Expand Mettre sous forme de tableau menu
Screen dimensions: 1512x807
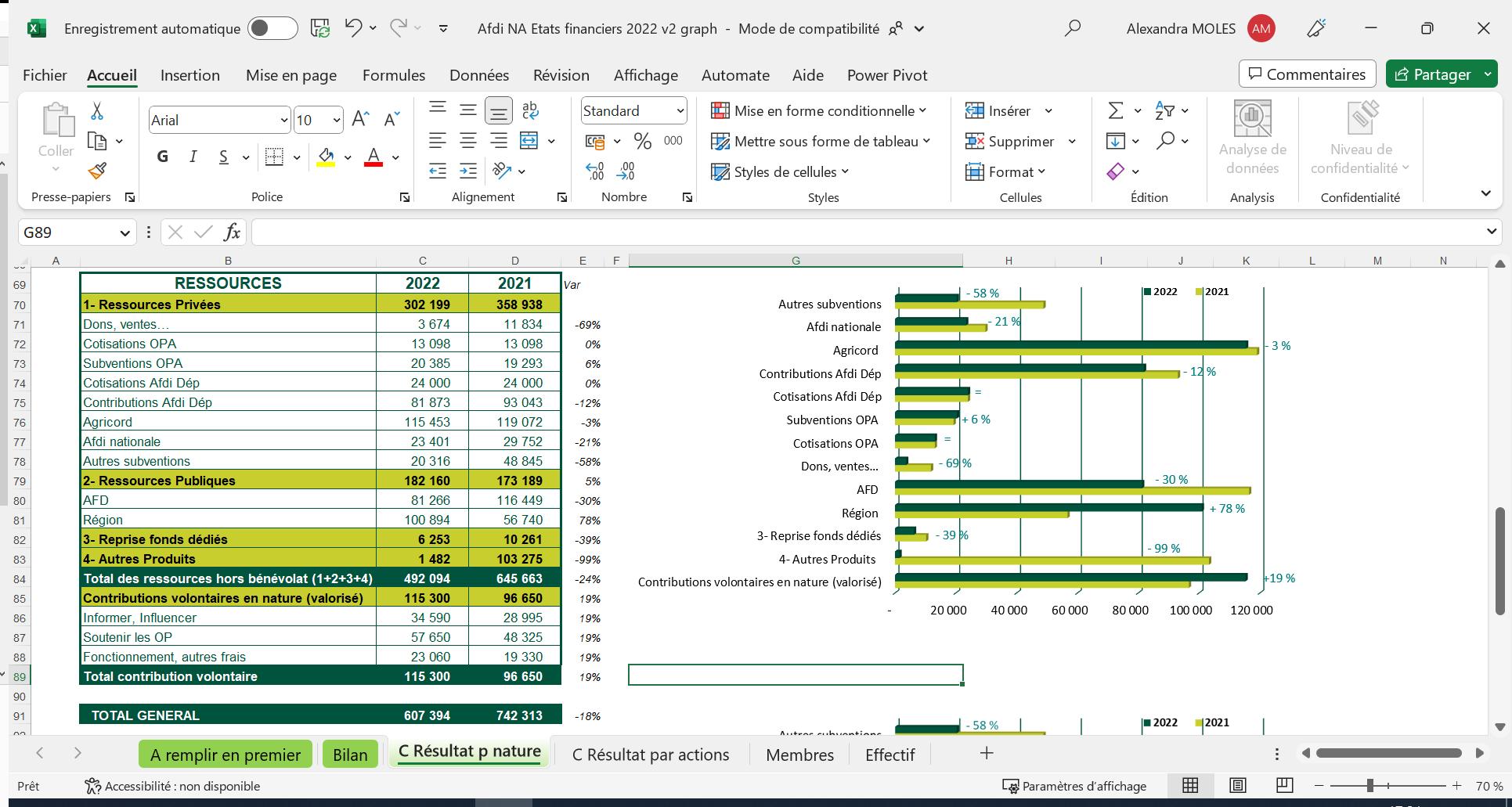pos(821,141)
